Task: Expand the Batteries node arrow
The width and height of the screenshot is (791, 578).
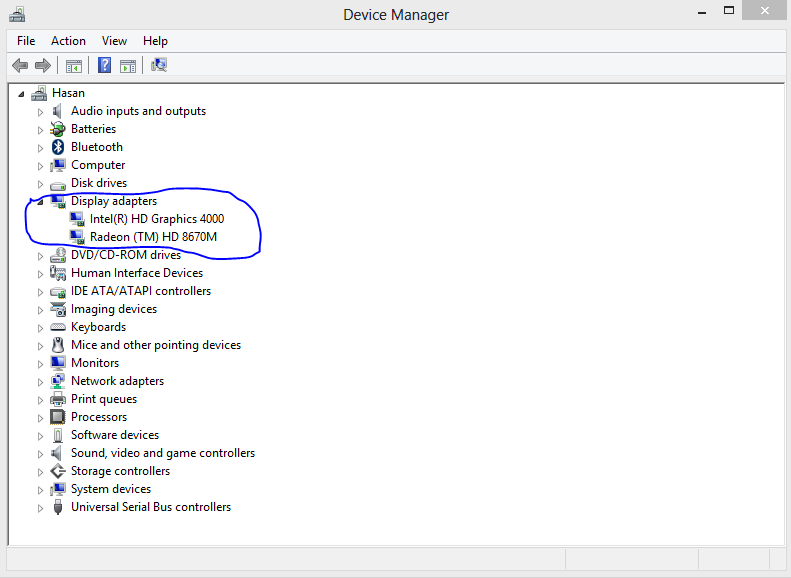Action: pos(40,130)
